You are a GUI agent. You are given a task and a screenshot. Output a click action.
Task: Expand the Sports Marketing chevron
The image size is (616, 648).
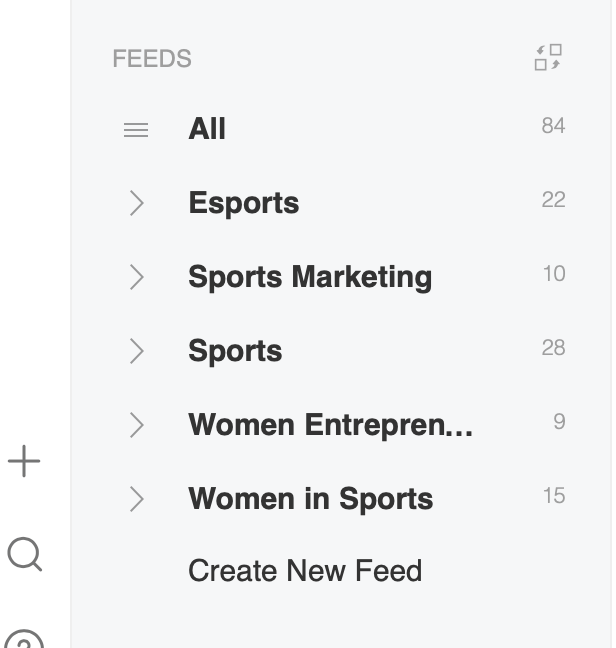coord(137,277)
